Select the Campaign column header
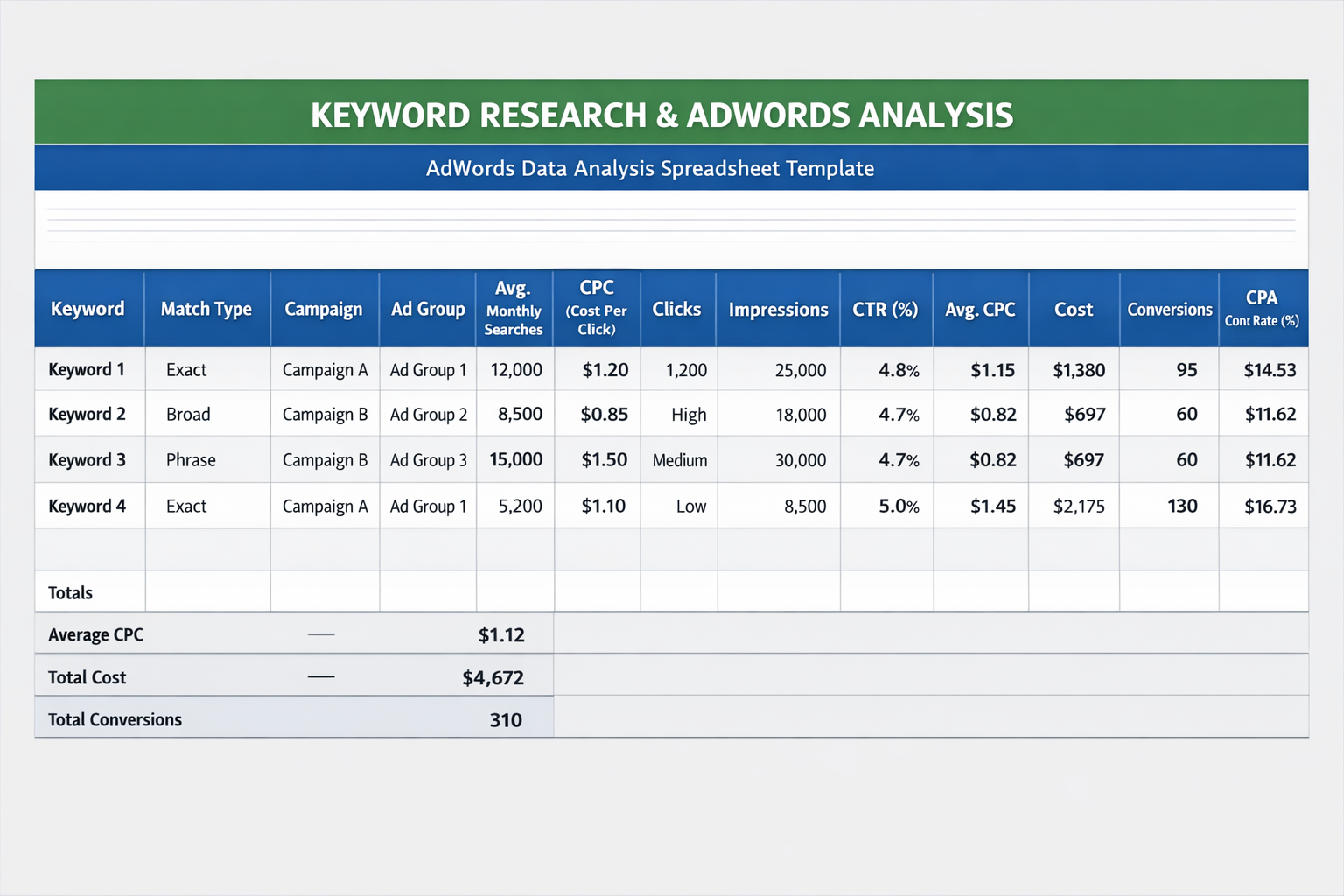The image size is (1344, 896). (324, 309)
